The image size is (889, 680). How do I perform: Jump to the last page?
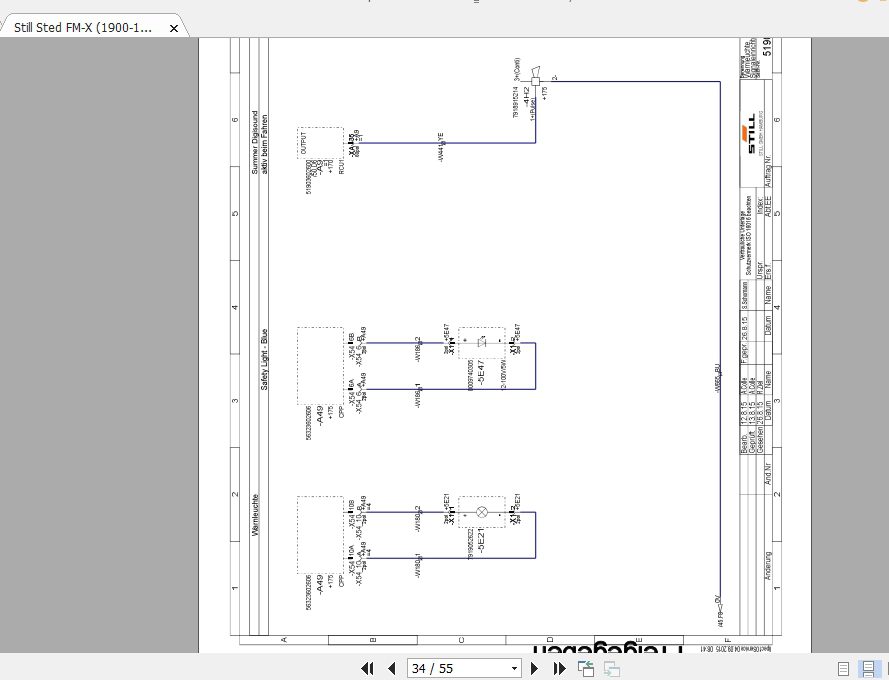click(x=559, y=669)
